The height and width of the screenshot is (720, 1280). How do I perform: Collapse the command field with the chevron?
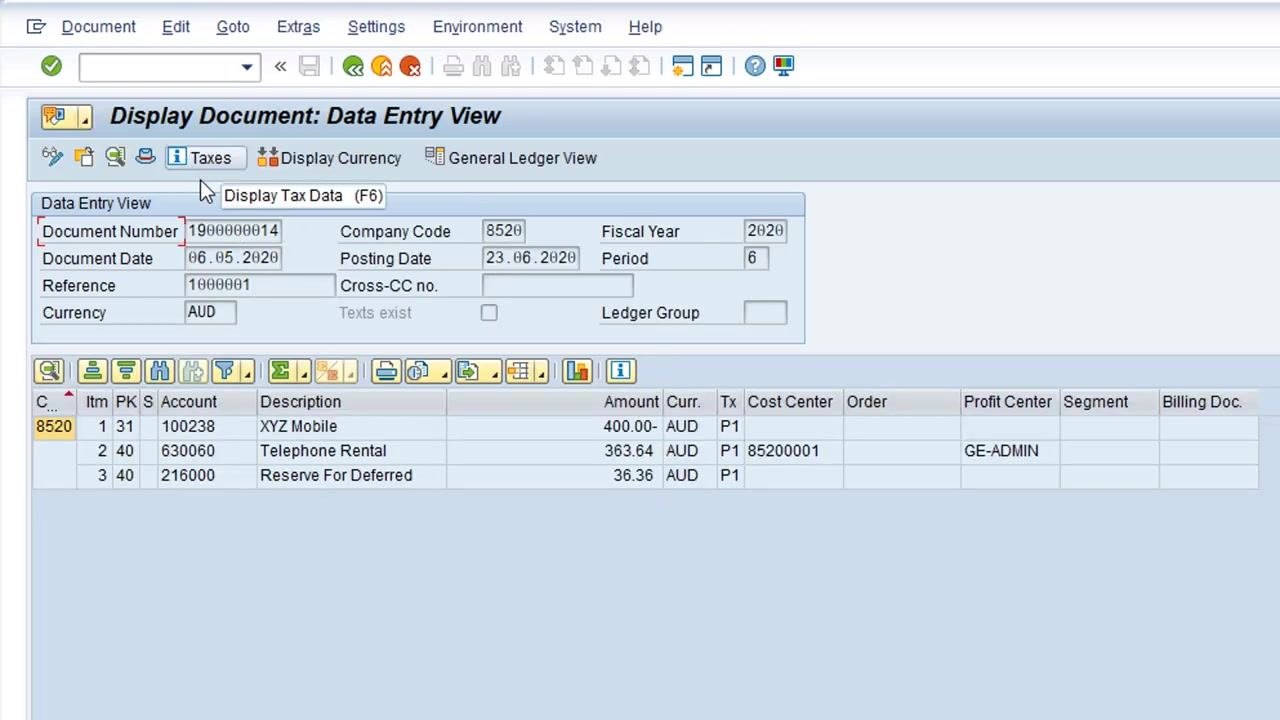[280, 67]
